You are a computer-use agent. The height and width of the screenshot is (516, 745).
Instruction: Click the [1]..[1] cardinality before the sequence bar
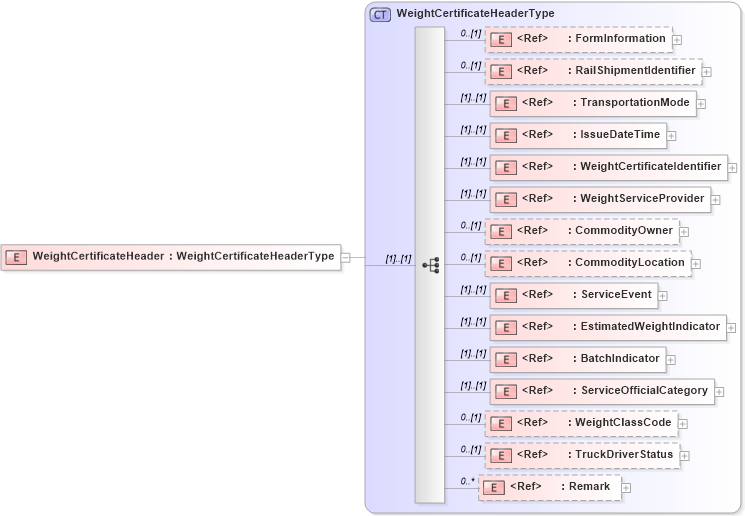(x=398, y=259)
